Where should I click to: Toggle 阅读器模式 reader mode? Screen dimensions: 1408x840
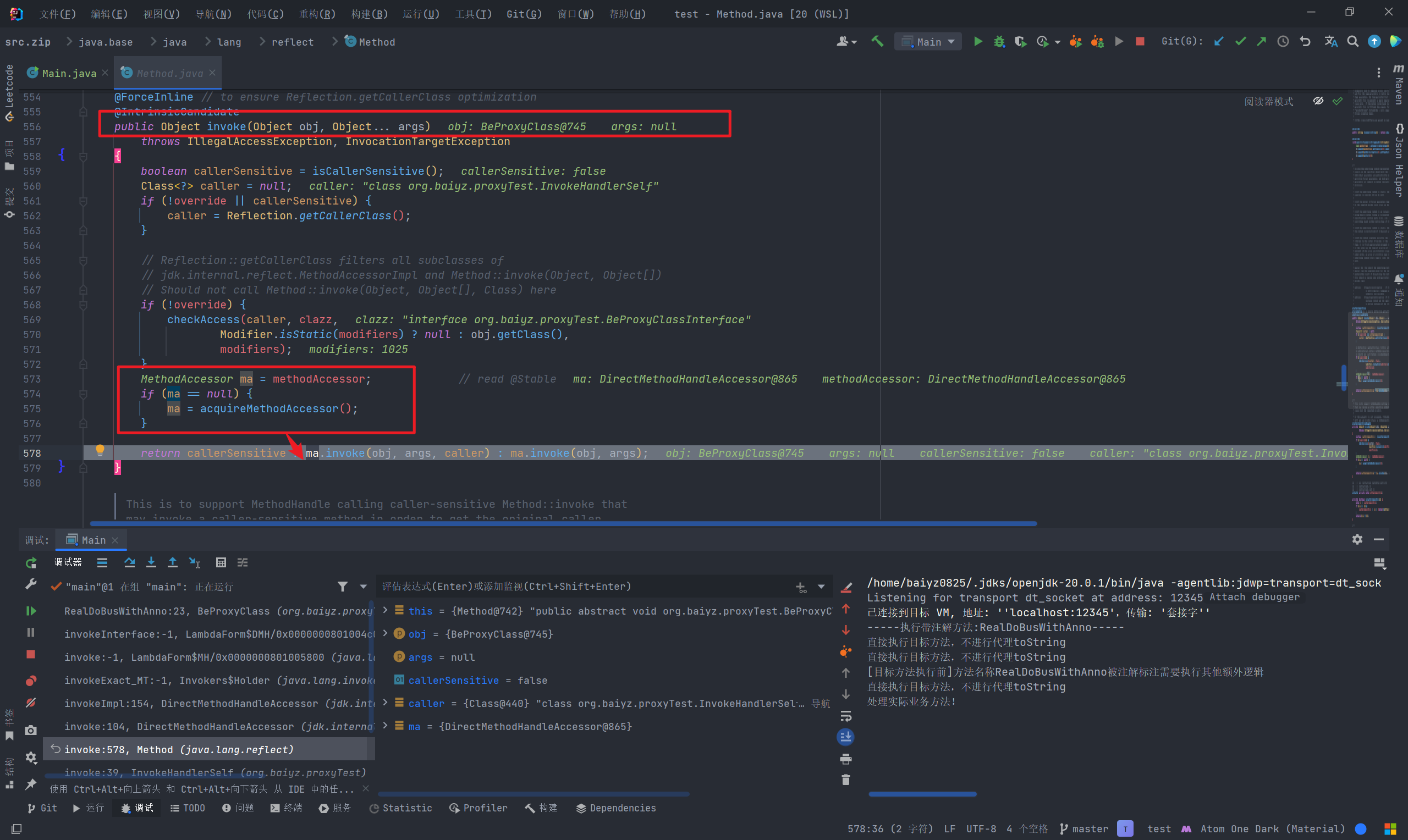tap(1269, 101)
